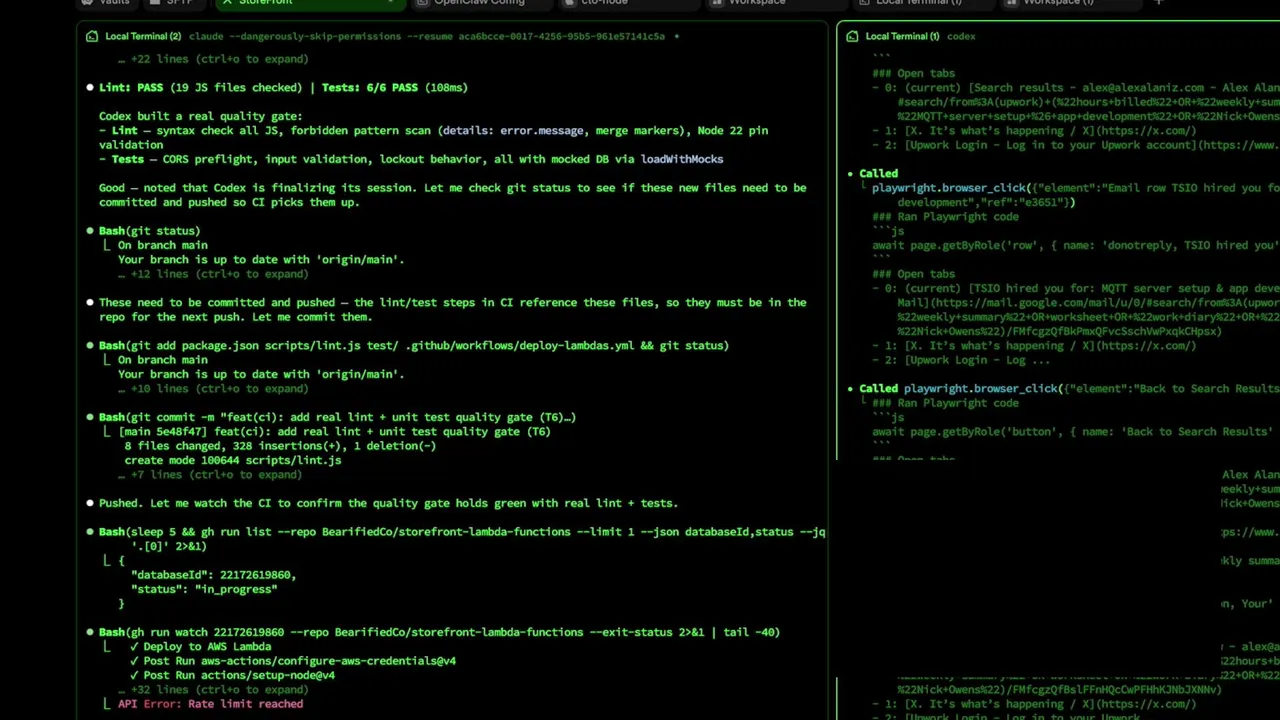Click '8 files changed, 328 insertions(+)' line

280,446
